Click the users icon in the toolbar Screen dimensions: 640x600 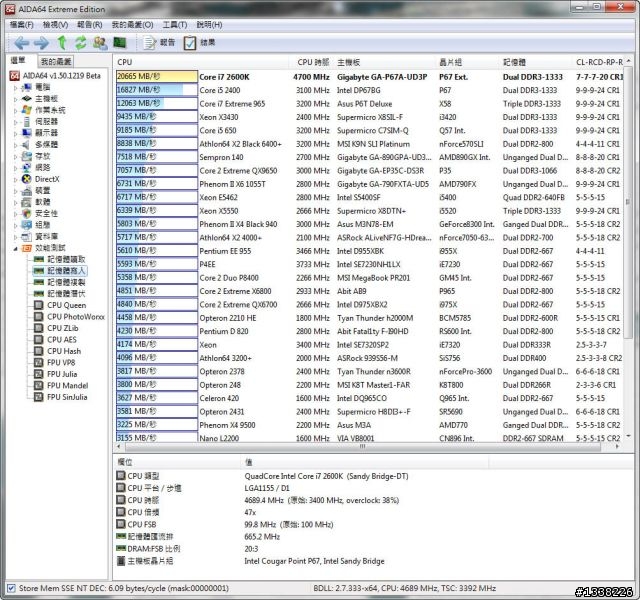[x=100, y=42]
